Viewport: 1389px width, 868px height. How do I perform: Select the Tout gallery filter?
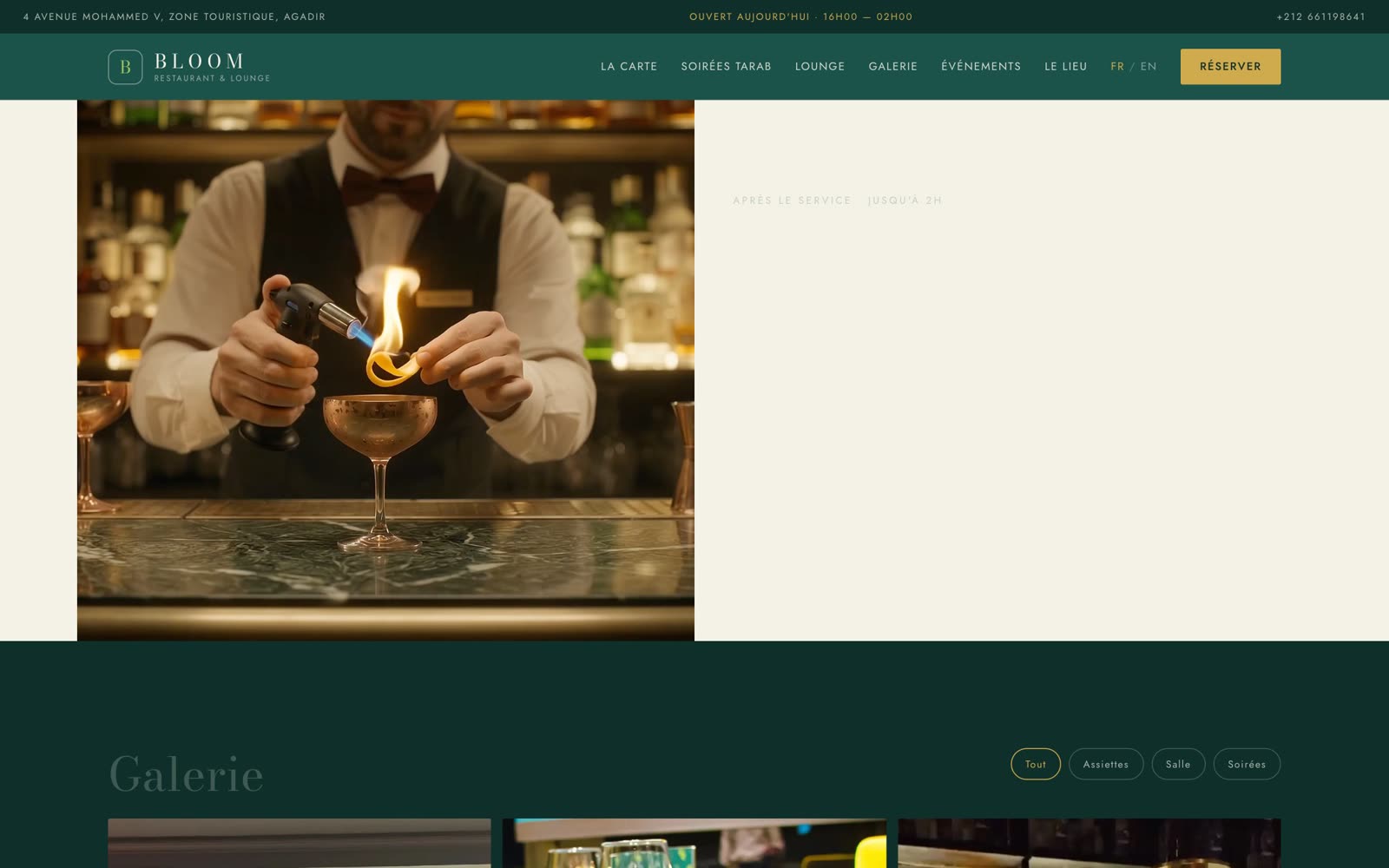pos(1036,764)
